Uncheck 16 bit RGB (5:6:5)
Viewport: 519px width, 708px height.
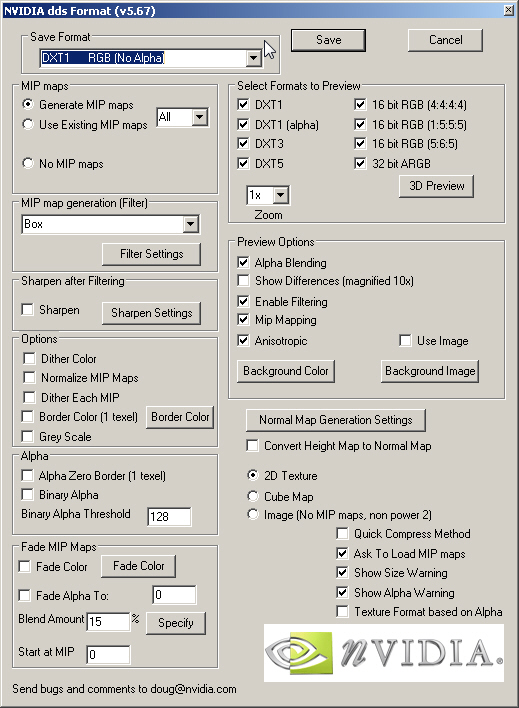[360, 144]
